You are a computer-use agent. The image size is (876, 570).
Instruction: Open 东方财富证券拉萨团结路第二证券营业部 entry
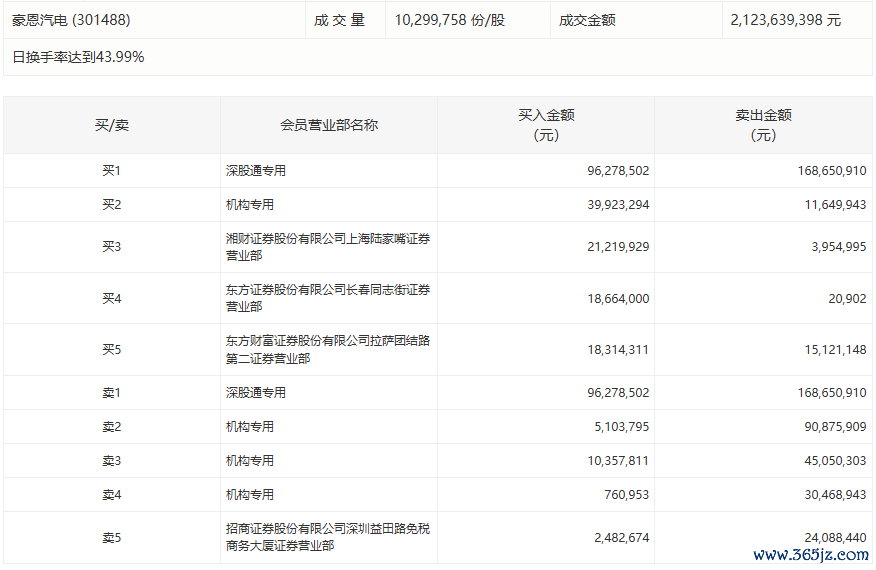(328, 349)
